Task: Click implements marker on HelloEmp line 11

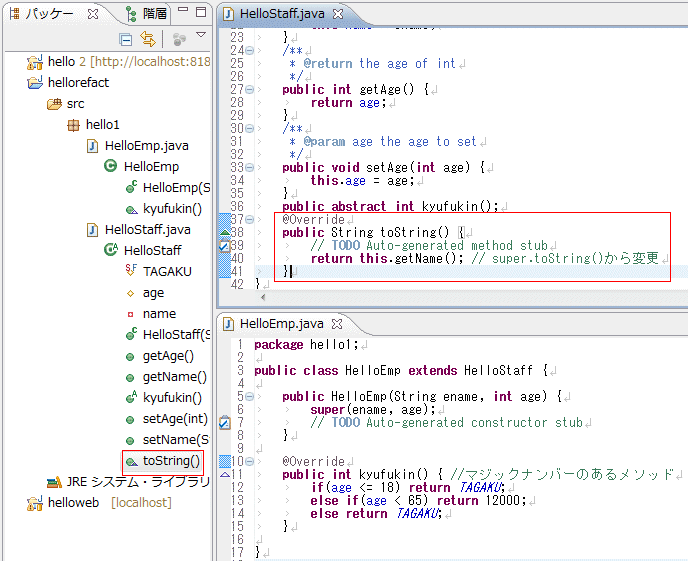Action: pyautogui.click(x=225, y=474)
